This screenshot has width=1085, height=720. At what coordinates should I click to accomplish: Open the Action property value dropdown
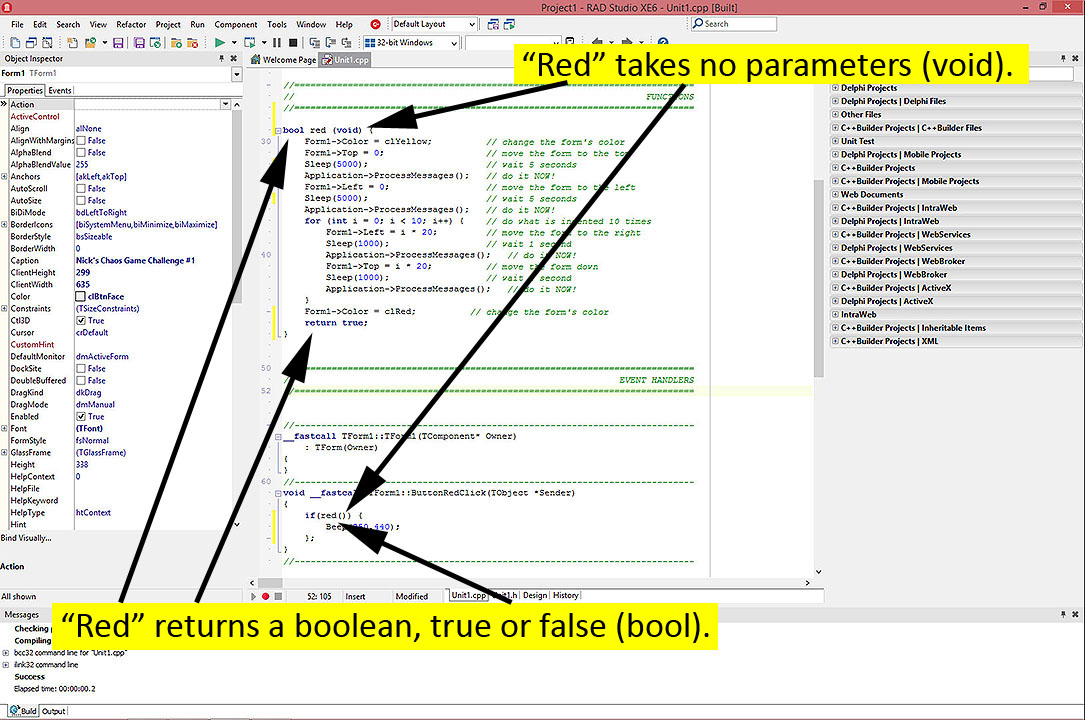pyautogui.click(x=226, y=104)
